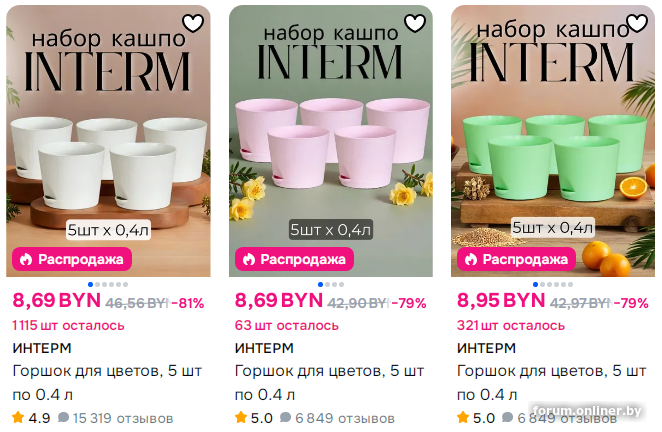Favorite the green pots set with heart icon
662x432 pixels.
click(637, 24)
